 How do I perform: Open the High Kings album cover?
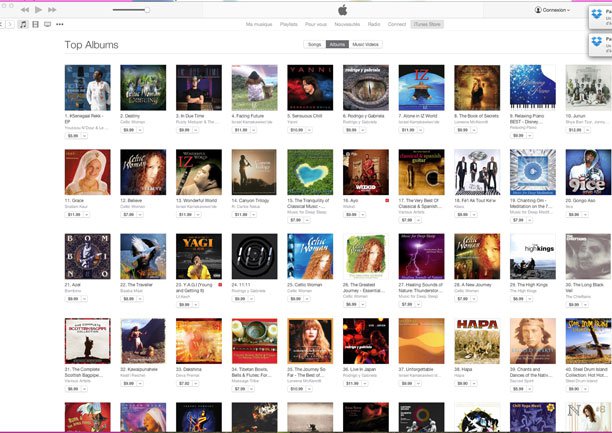pyautogui.click(x=533, y=256)
